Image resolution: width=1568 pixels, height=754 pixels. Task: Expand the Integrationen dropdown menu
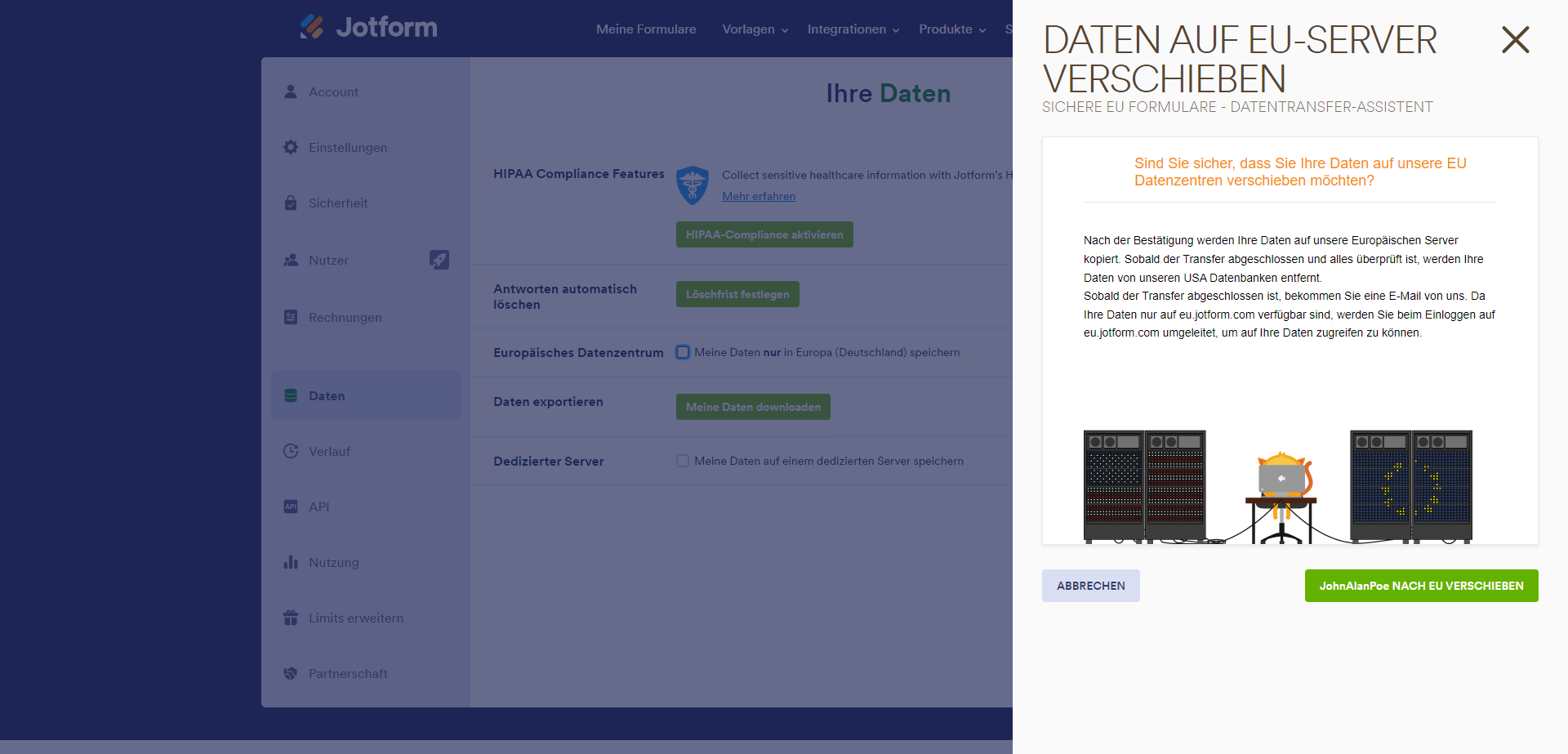853,29
